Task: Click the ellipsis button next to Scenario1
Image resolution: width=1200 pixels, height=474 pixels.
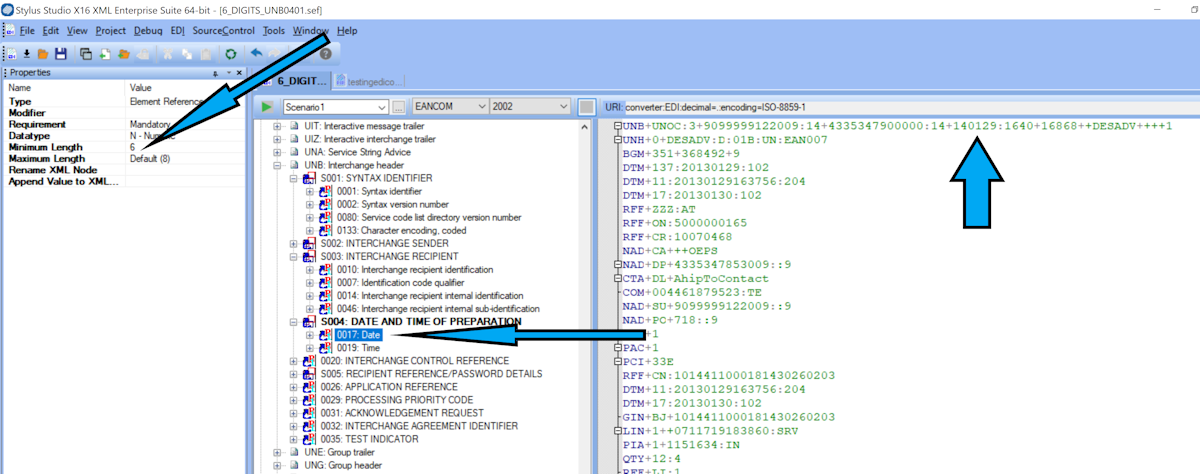Action: click(399, 107)
